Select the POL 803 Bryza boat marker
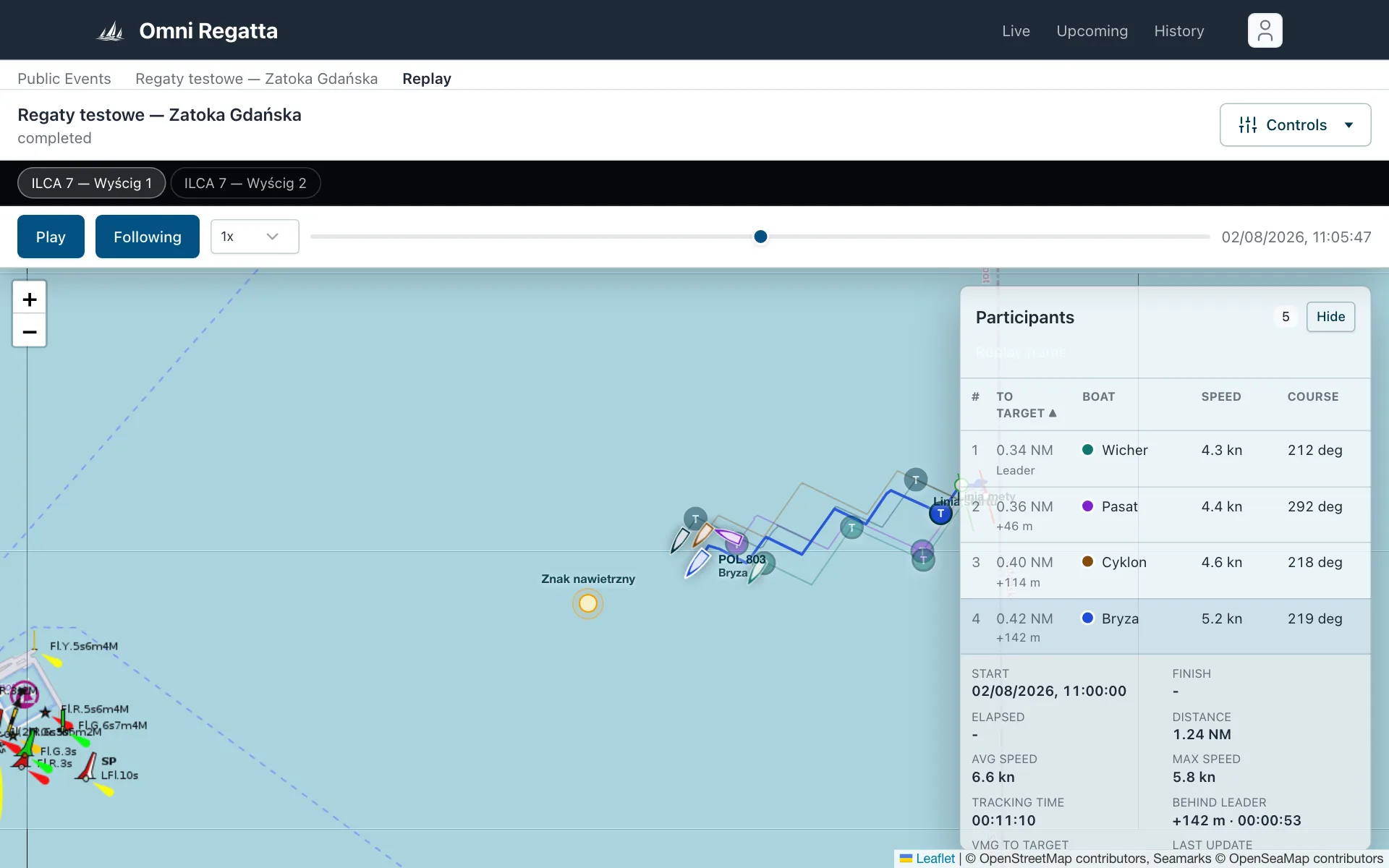Viewport: 1389px width, 868px height. (x=698, y=563)
